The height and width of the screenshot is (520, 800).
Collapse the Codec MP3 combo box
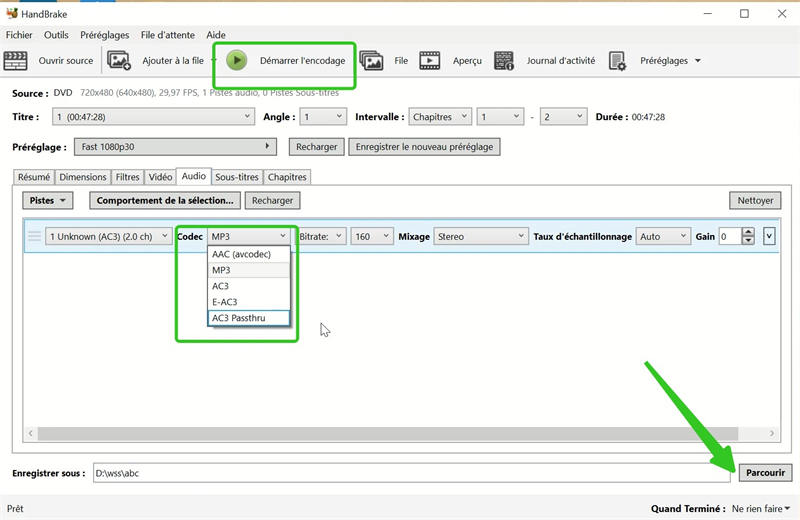[x=249, y=236]
